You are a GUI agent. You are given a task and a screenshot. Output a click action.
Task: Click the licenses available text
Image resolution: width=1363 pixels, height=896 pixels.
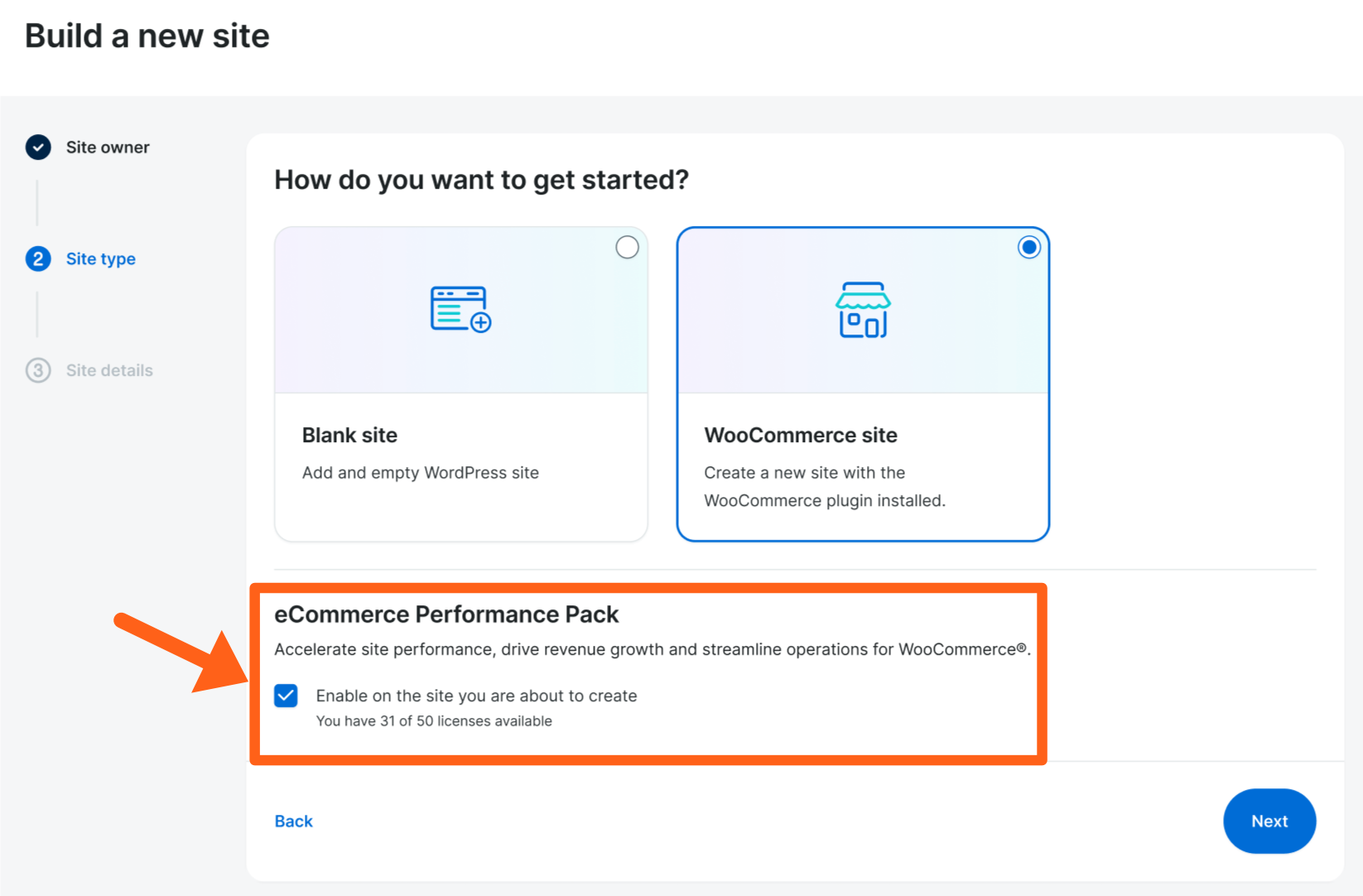434,721
